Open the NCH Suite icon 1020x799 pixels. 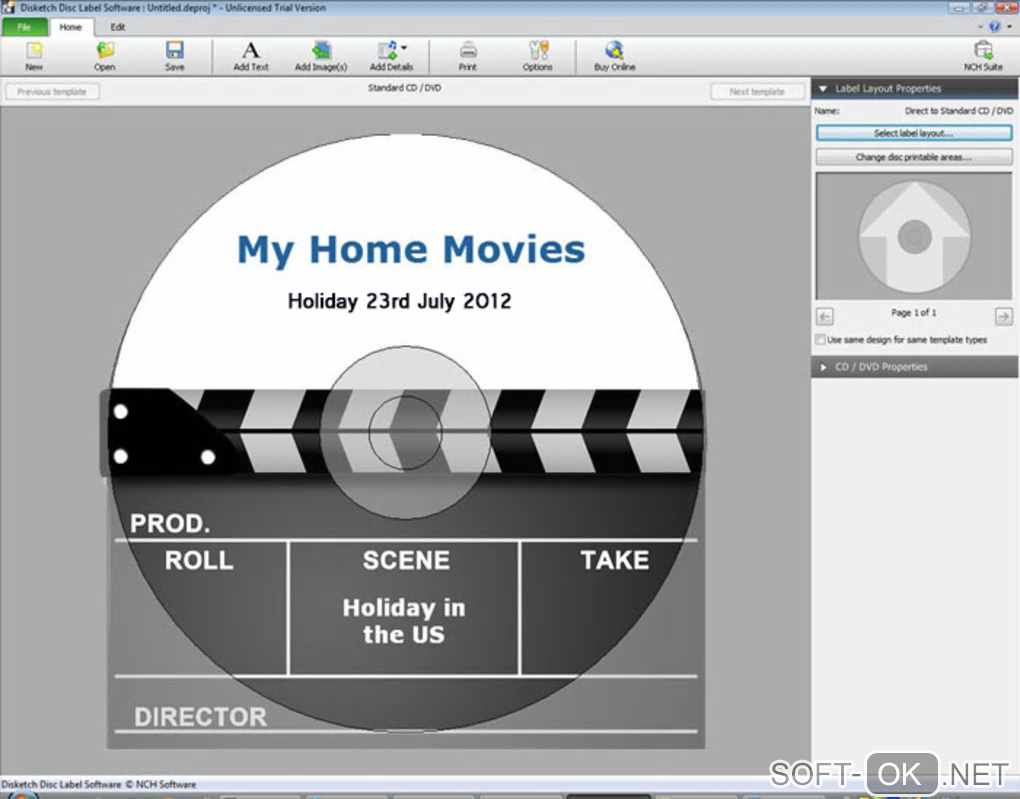click(x=983, y=50)
